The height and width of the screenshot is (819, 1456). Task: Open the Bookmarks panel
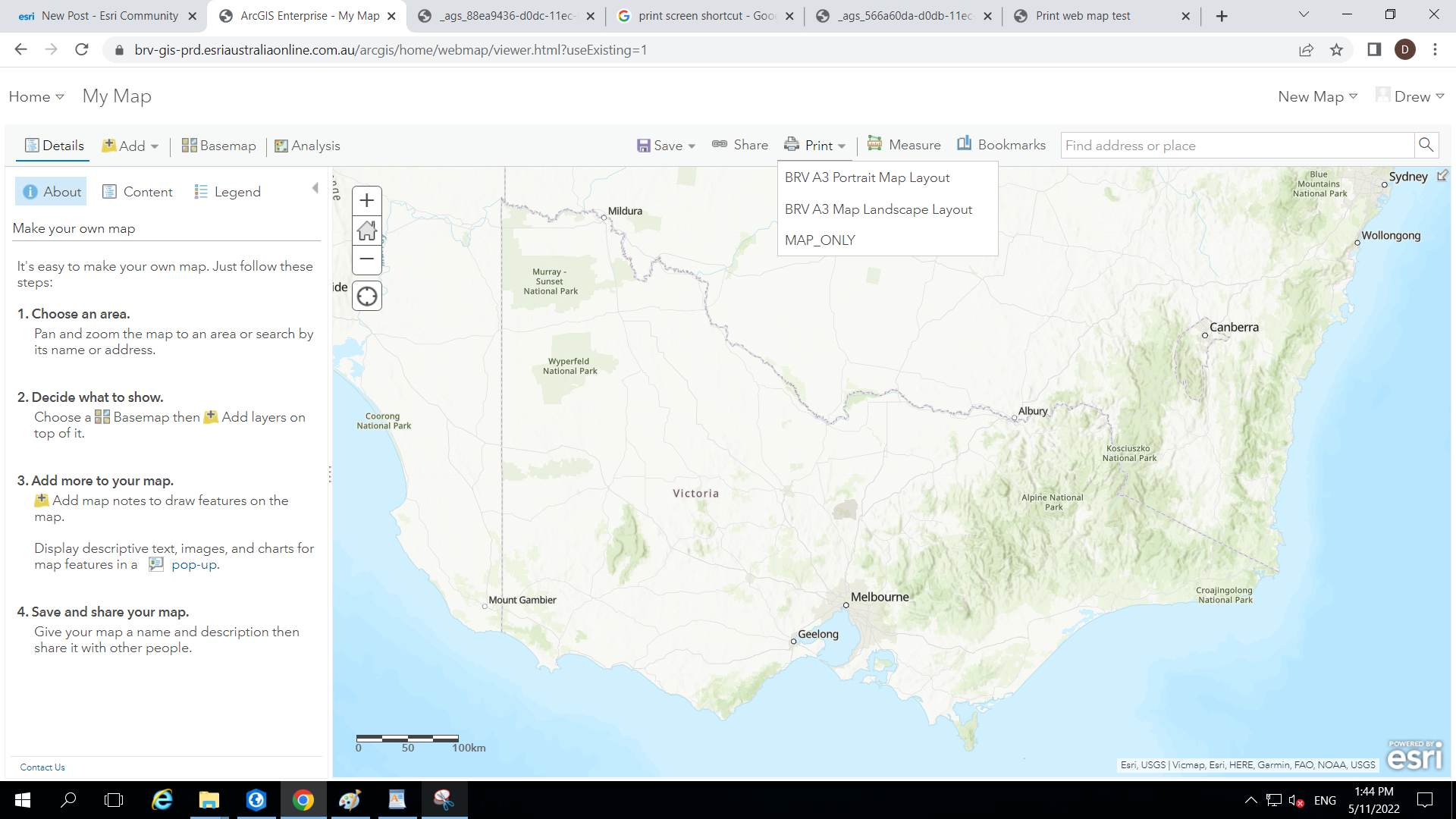tap(1001, 145)
